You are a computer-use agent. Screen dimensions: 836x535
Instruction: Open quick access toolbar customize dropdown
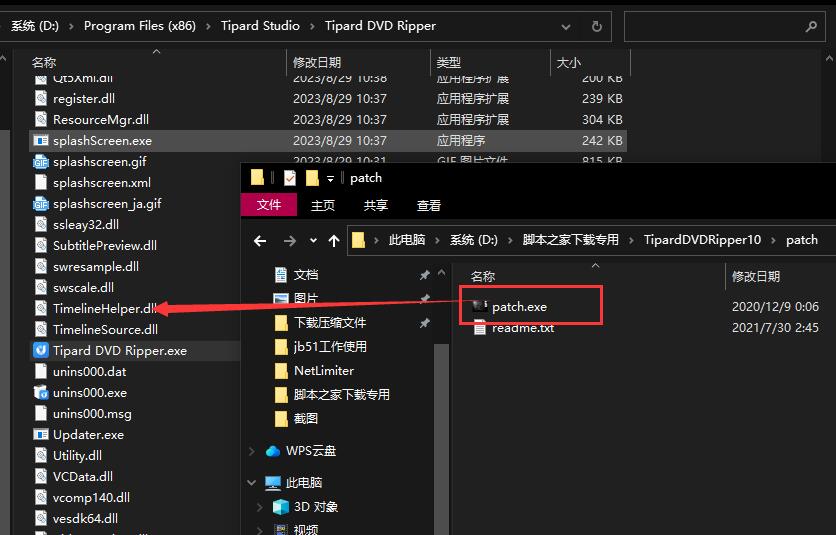331,178
